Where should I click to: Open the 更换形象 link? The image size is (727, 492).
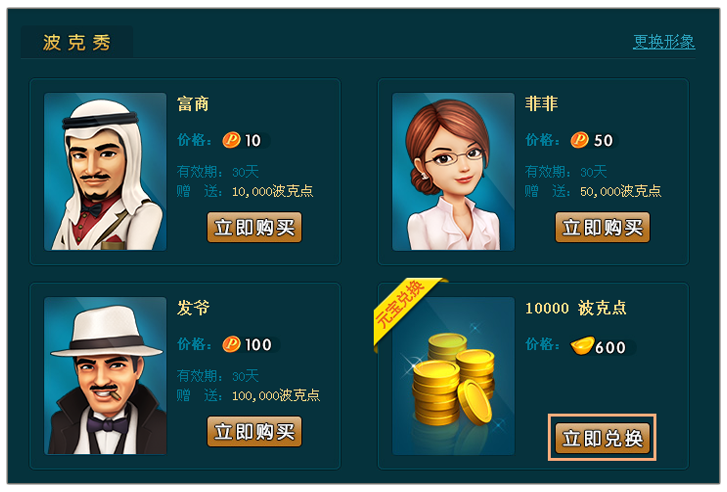(664, 42)
